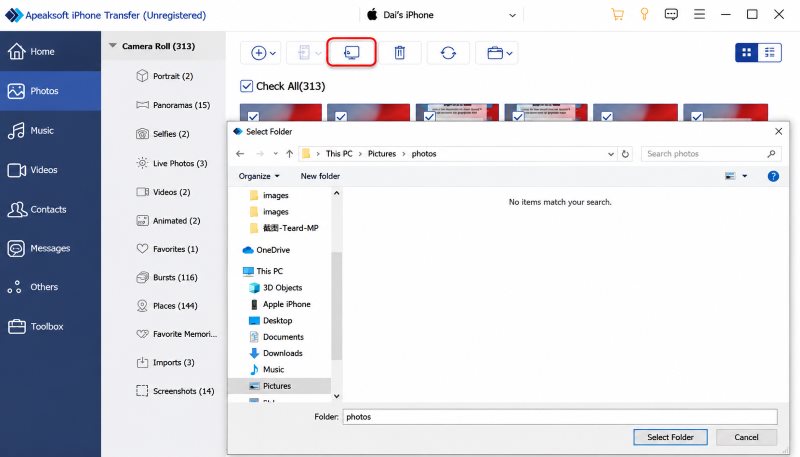Click the Delete trash can toolbar icon

click(x=399, y=53)
